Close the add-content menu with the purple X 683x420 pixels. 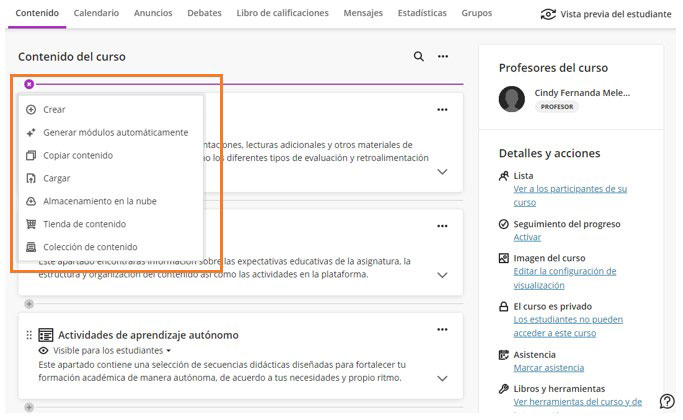(29, 84)
